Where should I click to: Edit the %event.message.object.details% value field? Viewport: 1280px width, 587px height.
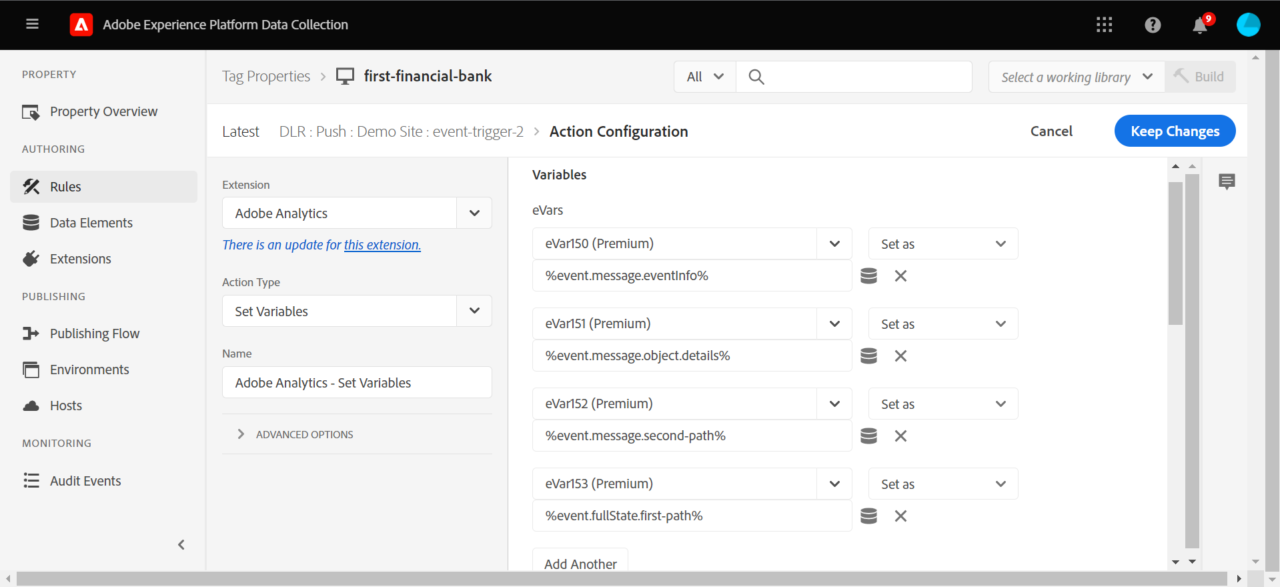click(x=692, y=356)
